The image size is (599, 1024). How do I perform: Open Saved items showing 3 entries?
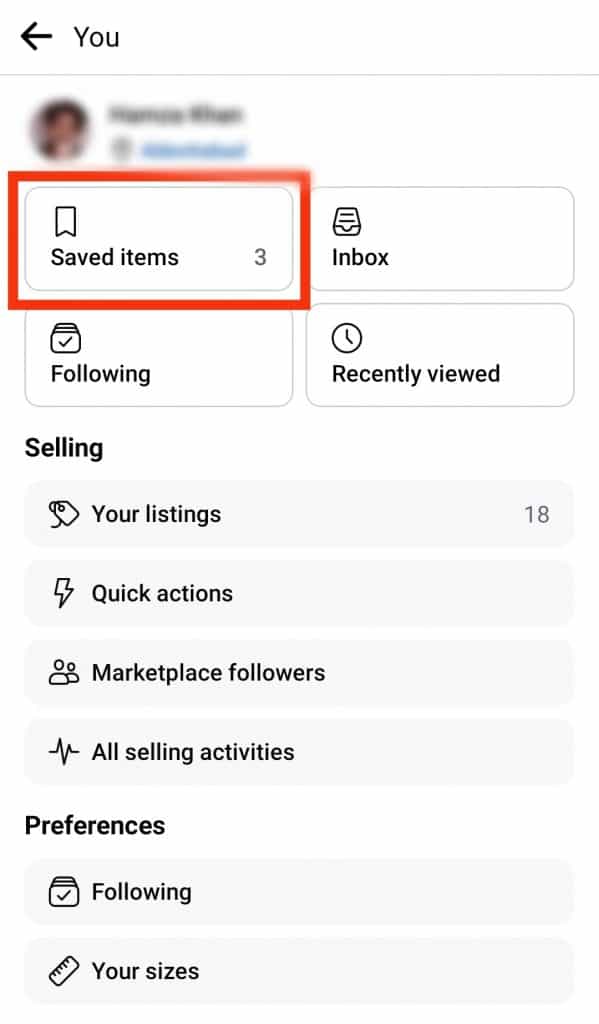pyautogui.click(x=157, y=238)
